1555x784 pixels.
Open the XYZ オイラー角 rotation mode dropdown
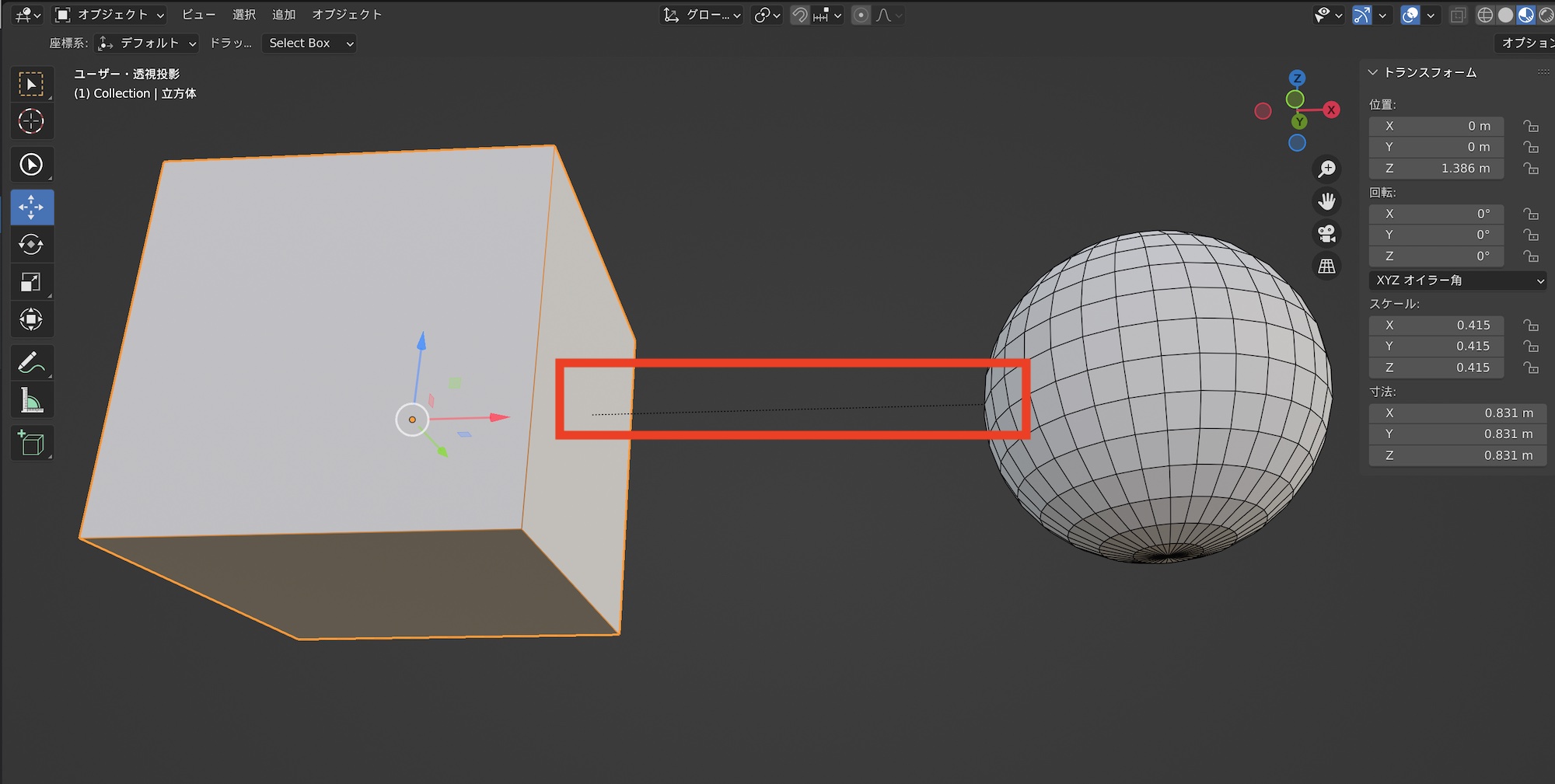[x=1457, y=280]
